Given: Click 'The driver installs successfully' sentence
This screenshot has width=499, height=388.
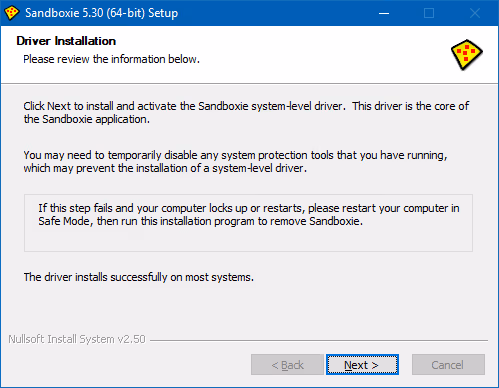Looking at the screenshot, I should click(139, 277).
